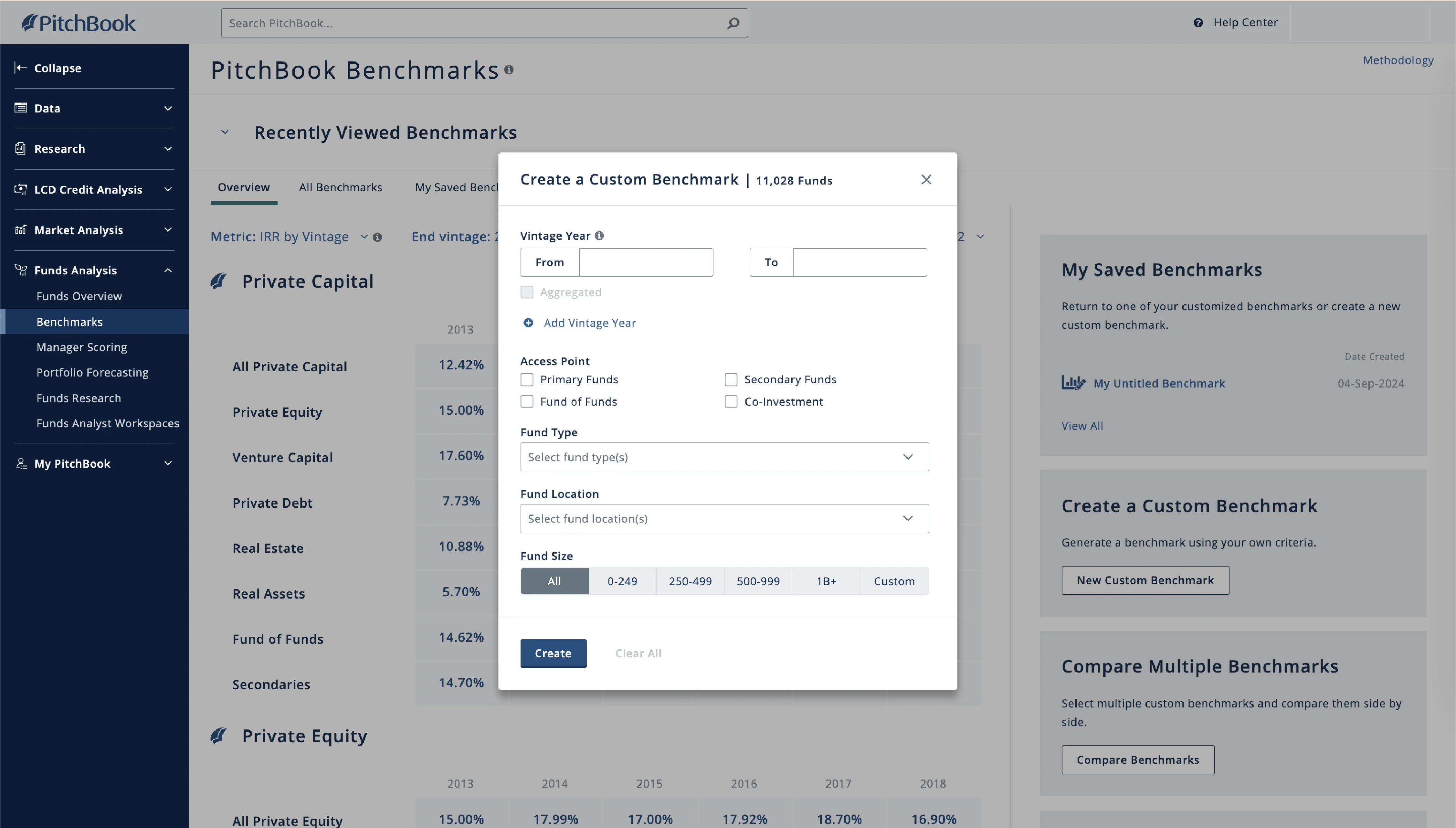Click the Vintage Year To input field
The height and width of the screenshot is (828, 1456).
[860, 262]
